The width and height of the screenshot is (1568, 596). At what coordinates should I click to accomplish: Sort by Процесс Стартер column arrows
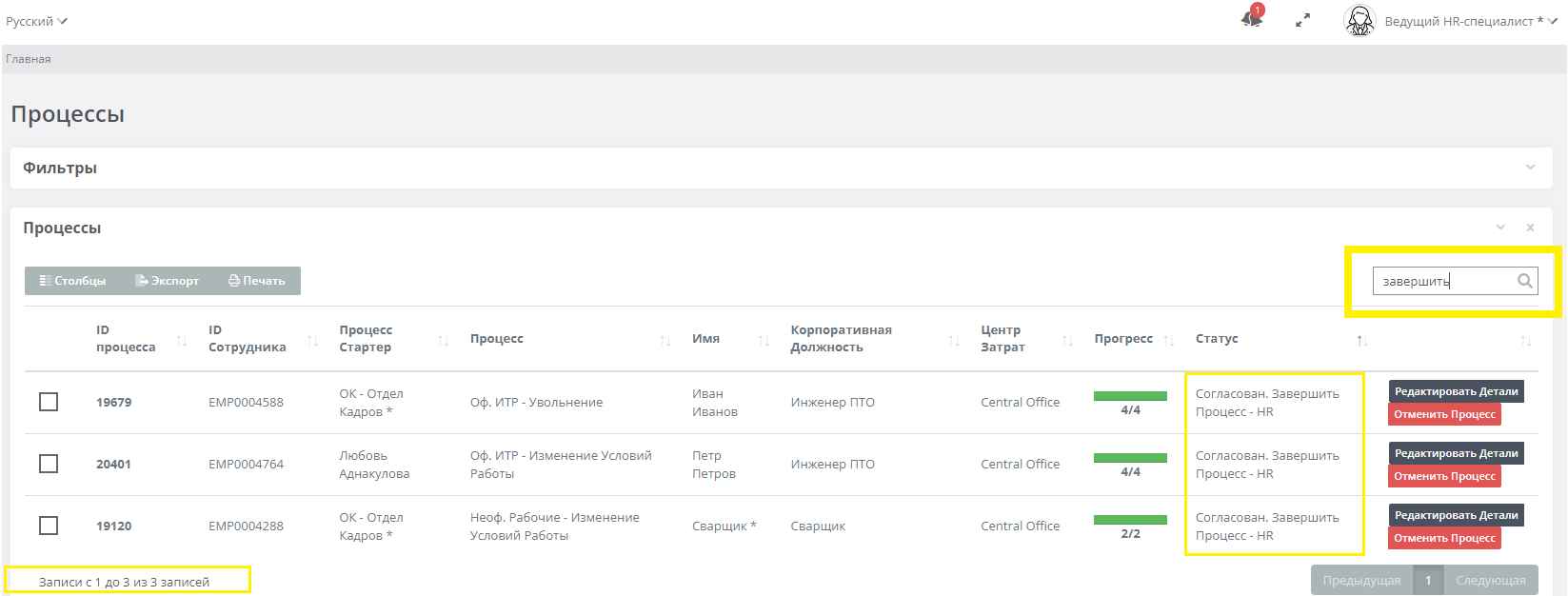click(x=443, y=340)
